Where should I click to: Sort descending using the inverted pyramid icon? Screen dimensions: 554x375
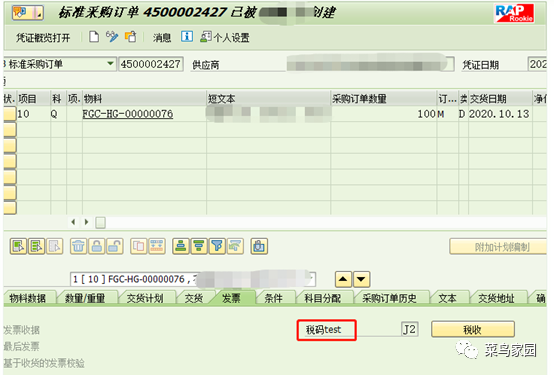tap(199, 246)
